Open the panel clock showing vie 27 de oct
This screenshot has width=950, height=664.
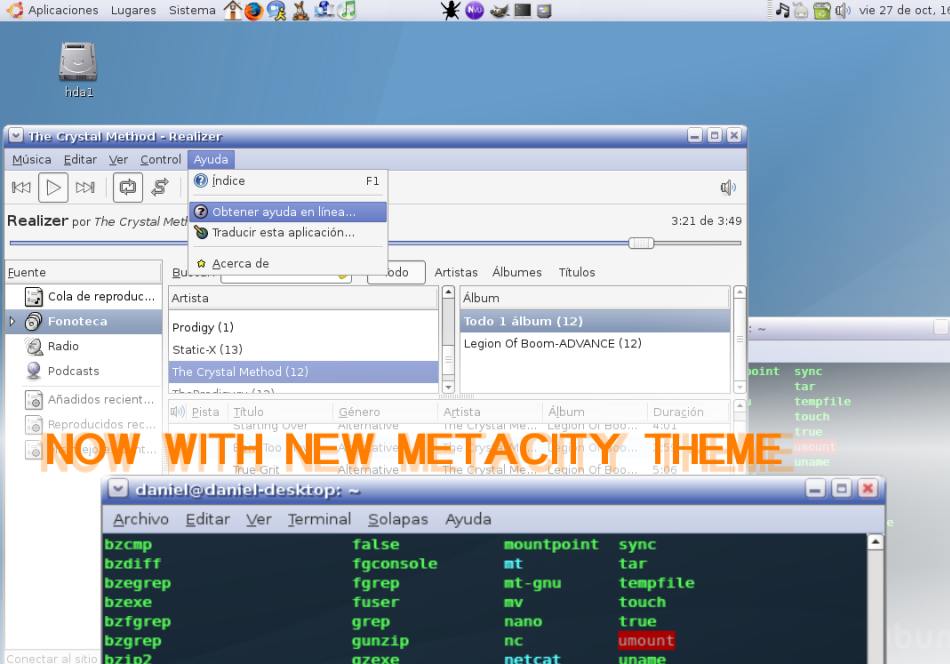[x=903, y=10]
